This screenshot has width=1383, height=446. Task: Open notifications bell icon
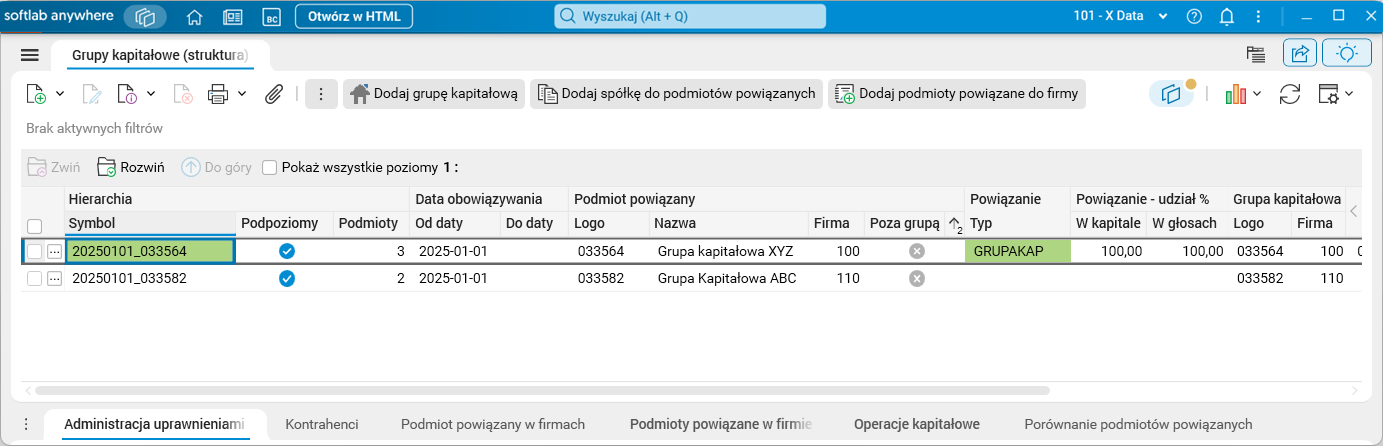point(1227,16)
